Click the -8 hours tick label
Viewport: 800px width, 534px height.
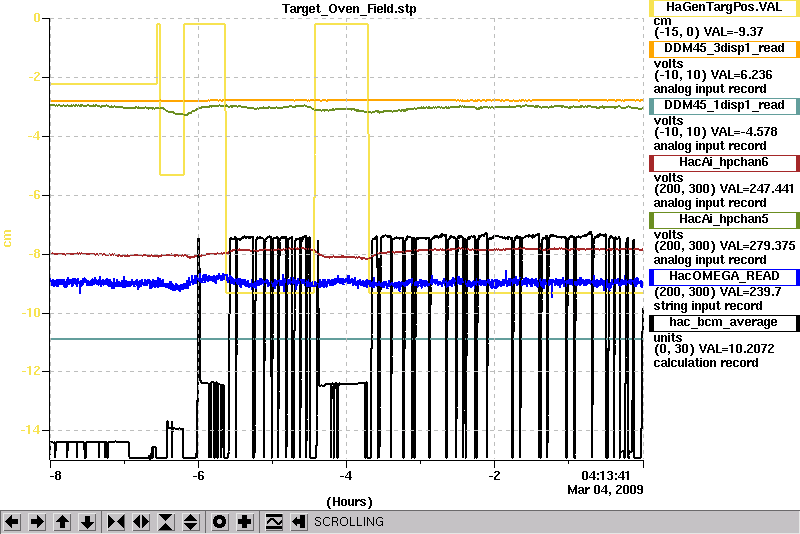[55, 476]
